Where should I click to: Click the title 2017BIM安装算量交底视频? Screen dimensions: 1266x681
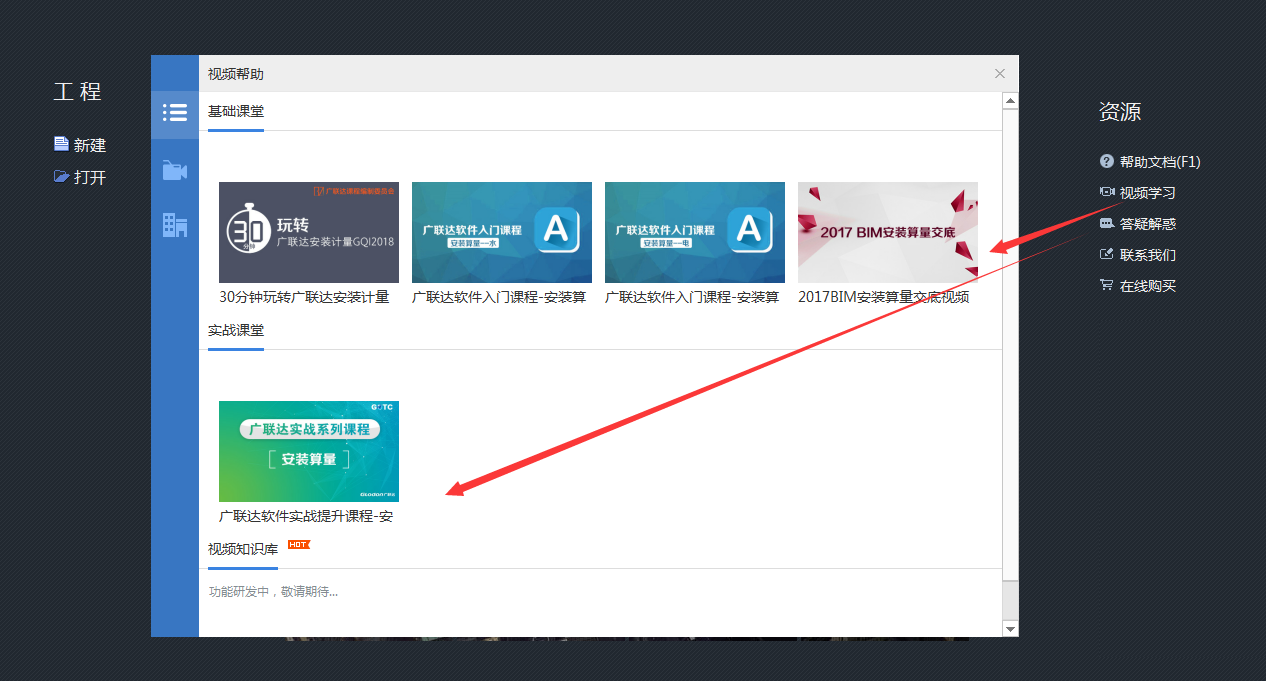(883, 297)
